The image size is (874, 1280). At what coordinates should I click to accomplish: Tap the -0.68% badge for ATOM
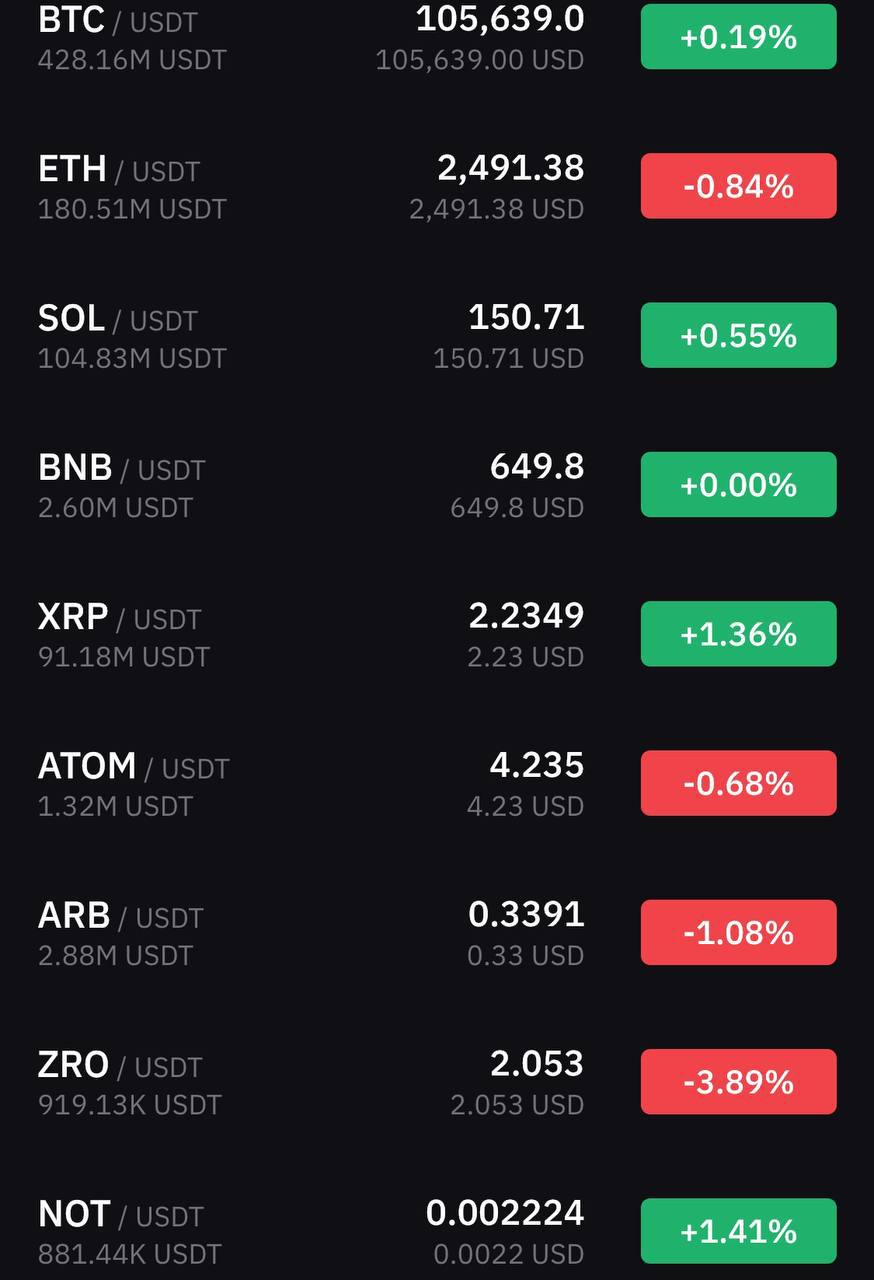[x=738, y=783]
